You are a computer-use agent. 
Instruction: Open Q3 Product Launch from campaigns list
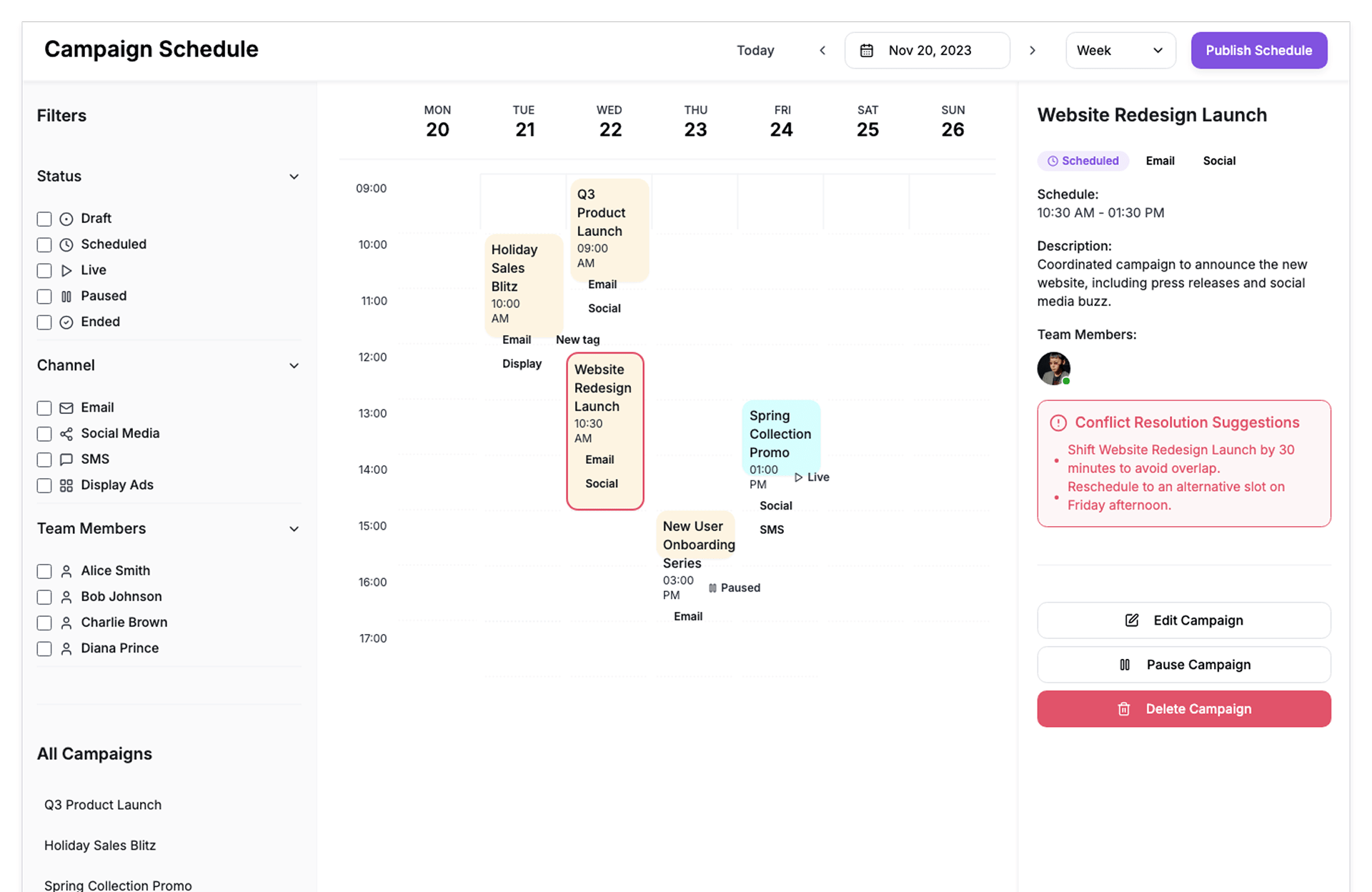pyautogui.click(x=103, y=805)
